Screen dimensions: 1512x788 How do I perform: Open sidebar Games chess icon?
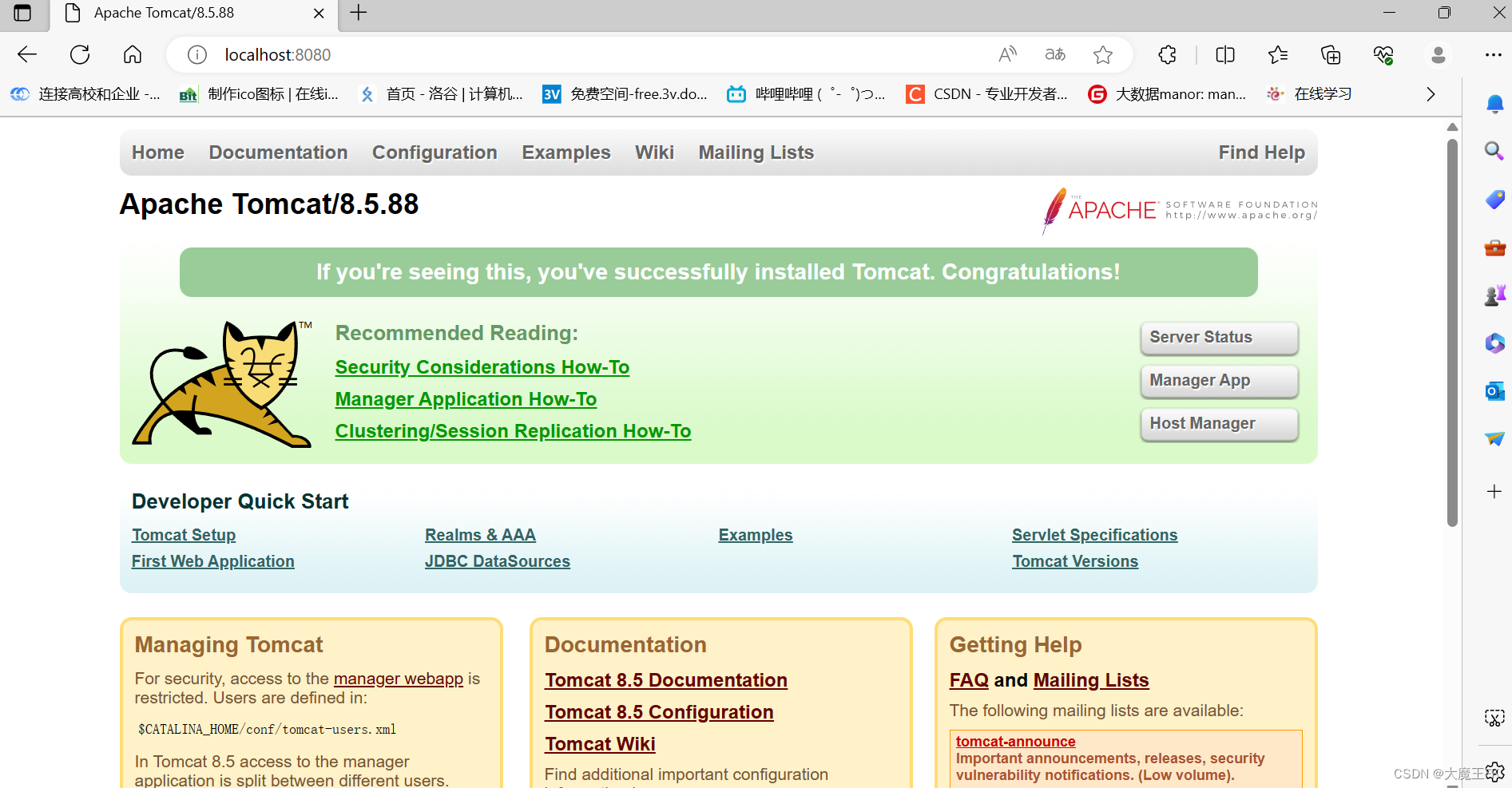pos(1495,295)
